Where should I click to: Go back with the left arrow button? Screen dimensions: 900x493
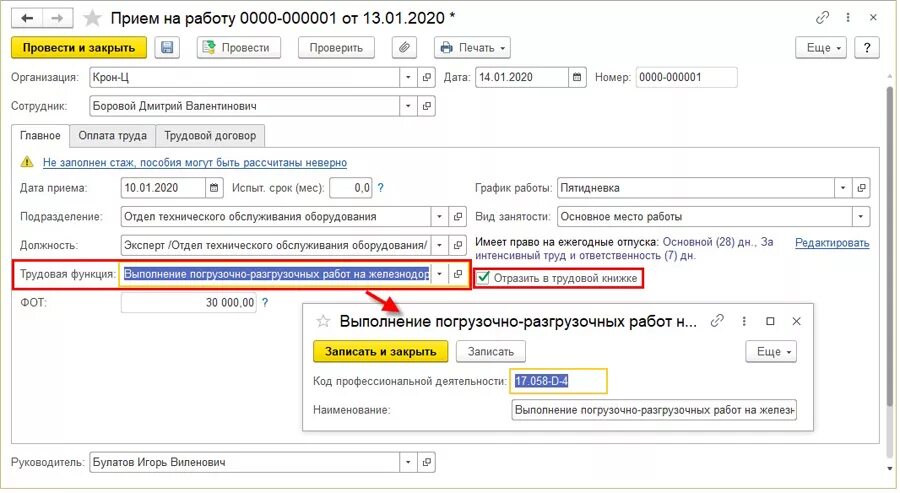27,18
